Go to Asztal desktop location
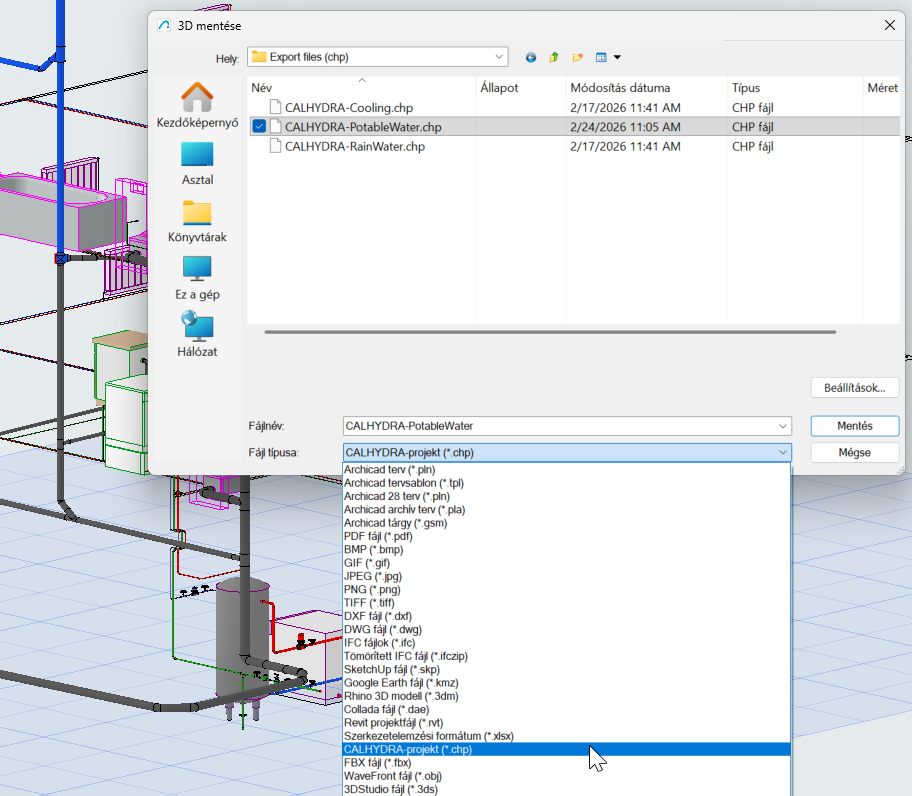The image size is (912, 796). [x=197, y=163]
